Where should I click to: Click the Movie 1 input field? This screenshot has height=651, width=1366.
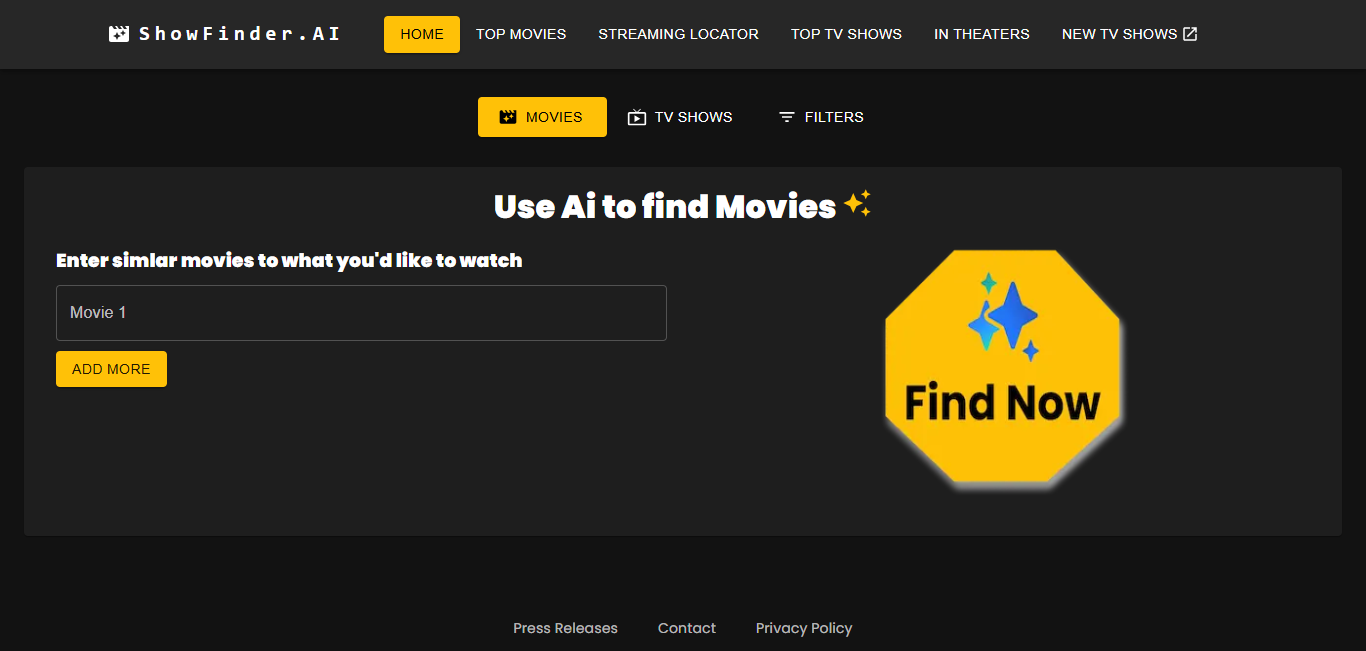coord(360,312)
